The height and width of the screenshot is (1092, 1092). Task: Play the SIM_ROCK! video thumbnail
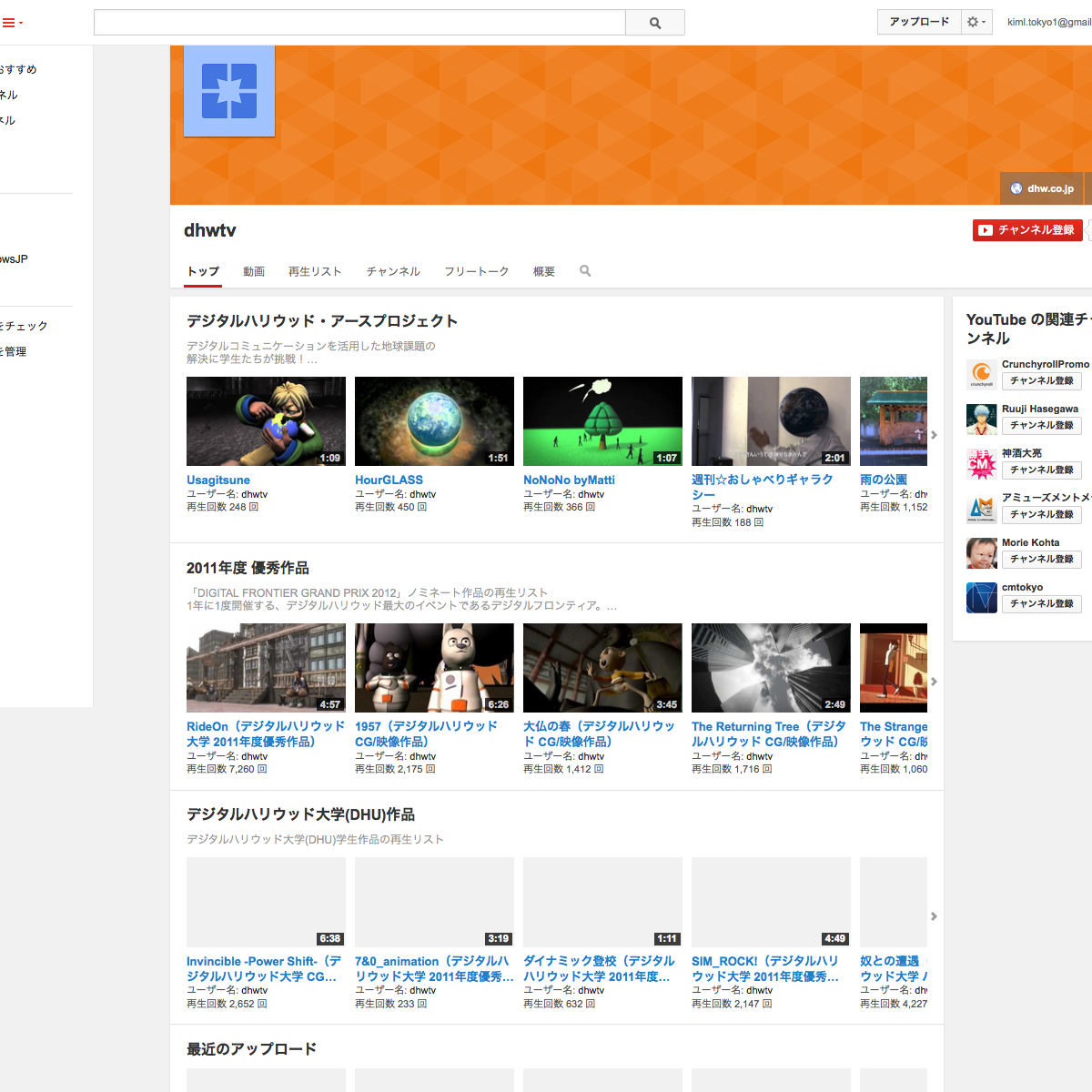coord(771,902)
